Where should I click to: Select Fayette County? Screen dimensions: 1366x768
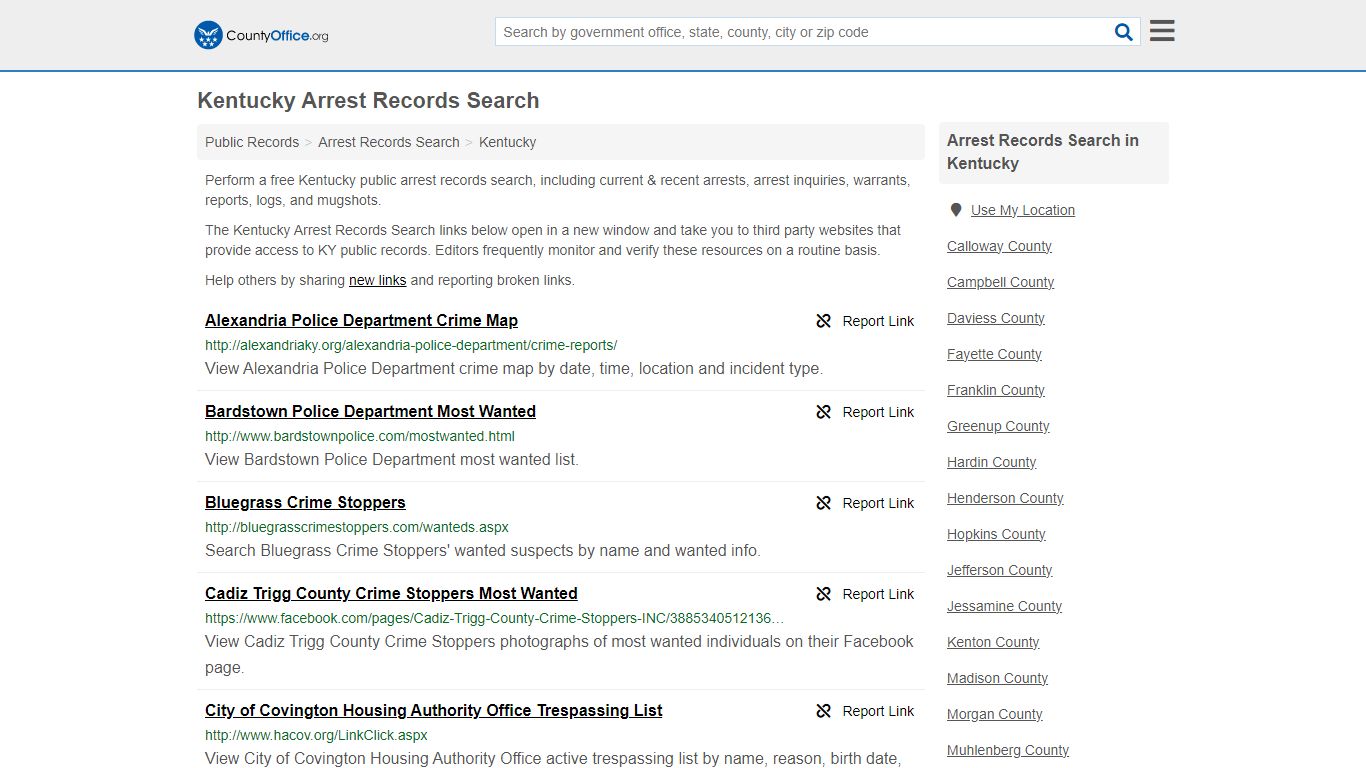tap(994, 354)
